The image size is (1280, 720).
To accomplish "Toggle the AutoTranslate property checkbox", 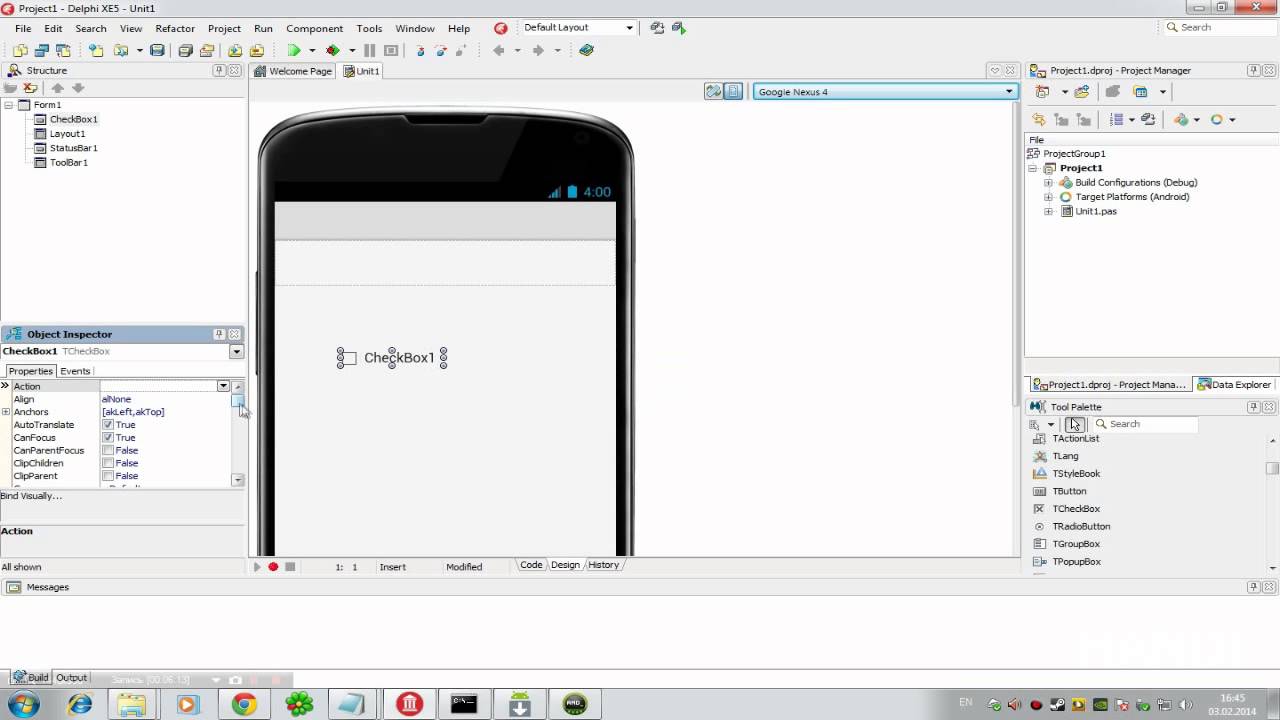I will (108, 425).
